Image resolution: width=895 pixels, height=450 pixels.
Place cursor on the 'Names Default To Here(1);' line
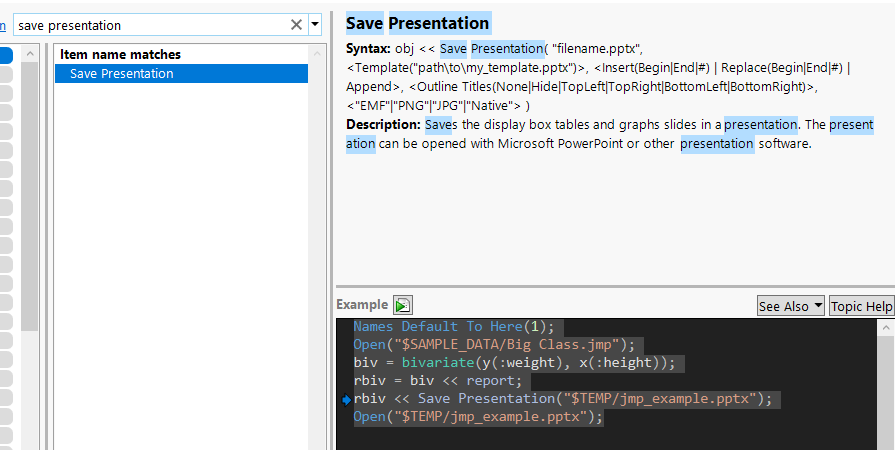point(459,327)
